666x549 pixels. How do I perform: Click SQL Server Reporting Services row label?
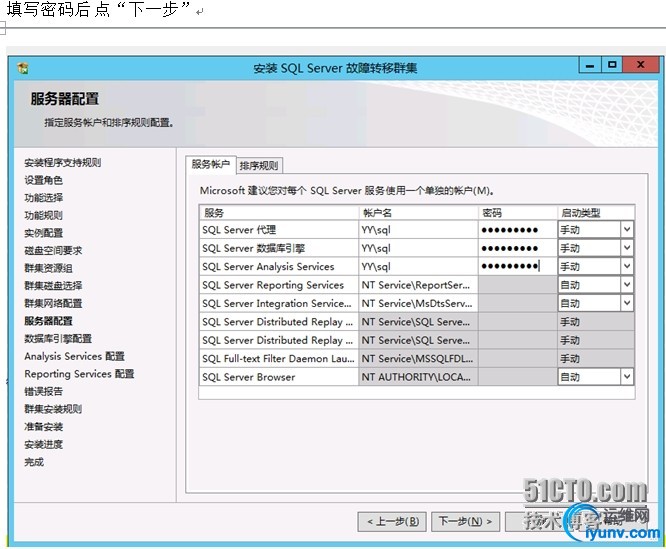(273, 285)
